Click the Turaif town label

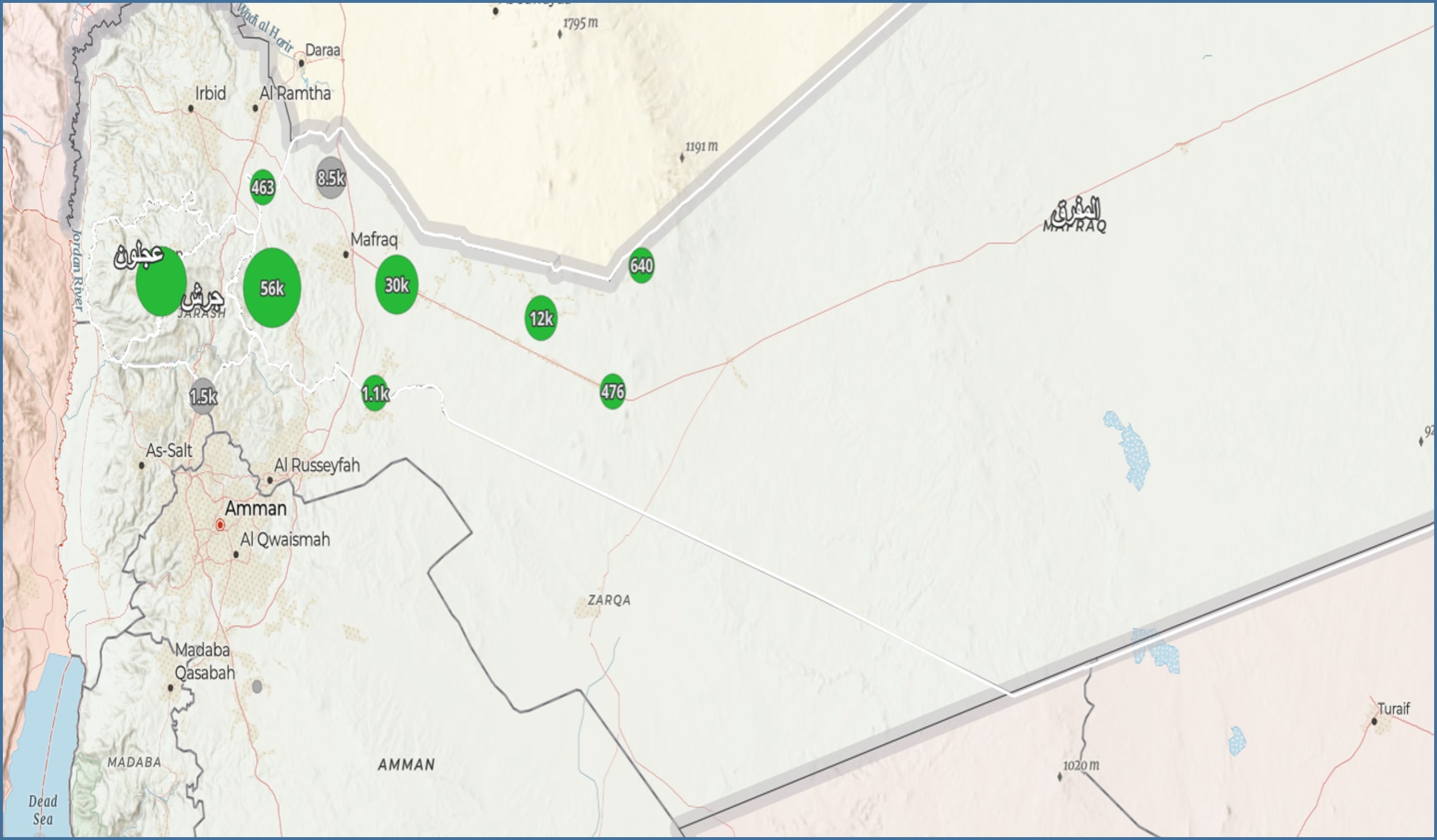pos(1393,709)
